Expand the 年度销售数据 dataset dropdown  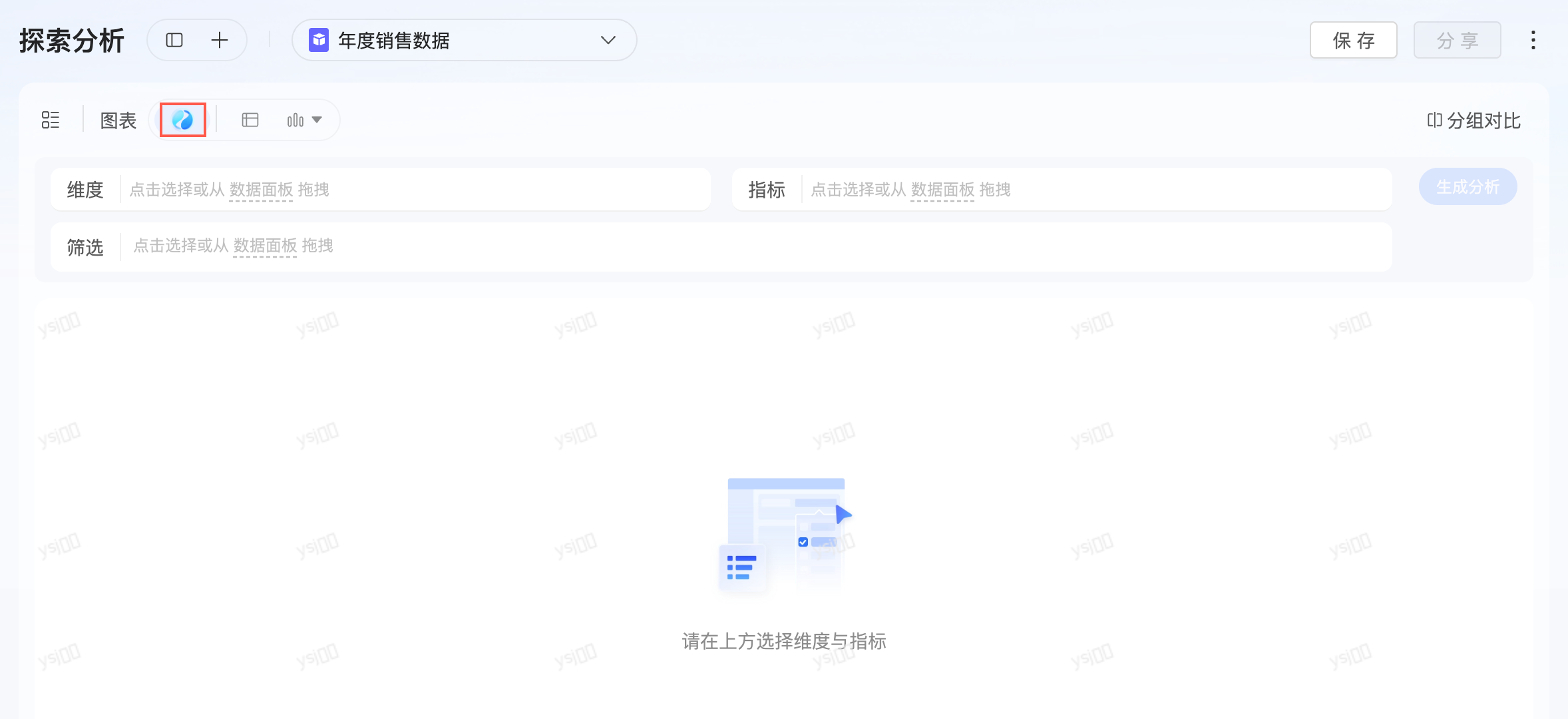pos(608,41)
